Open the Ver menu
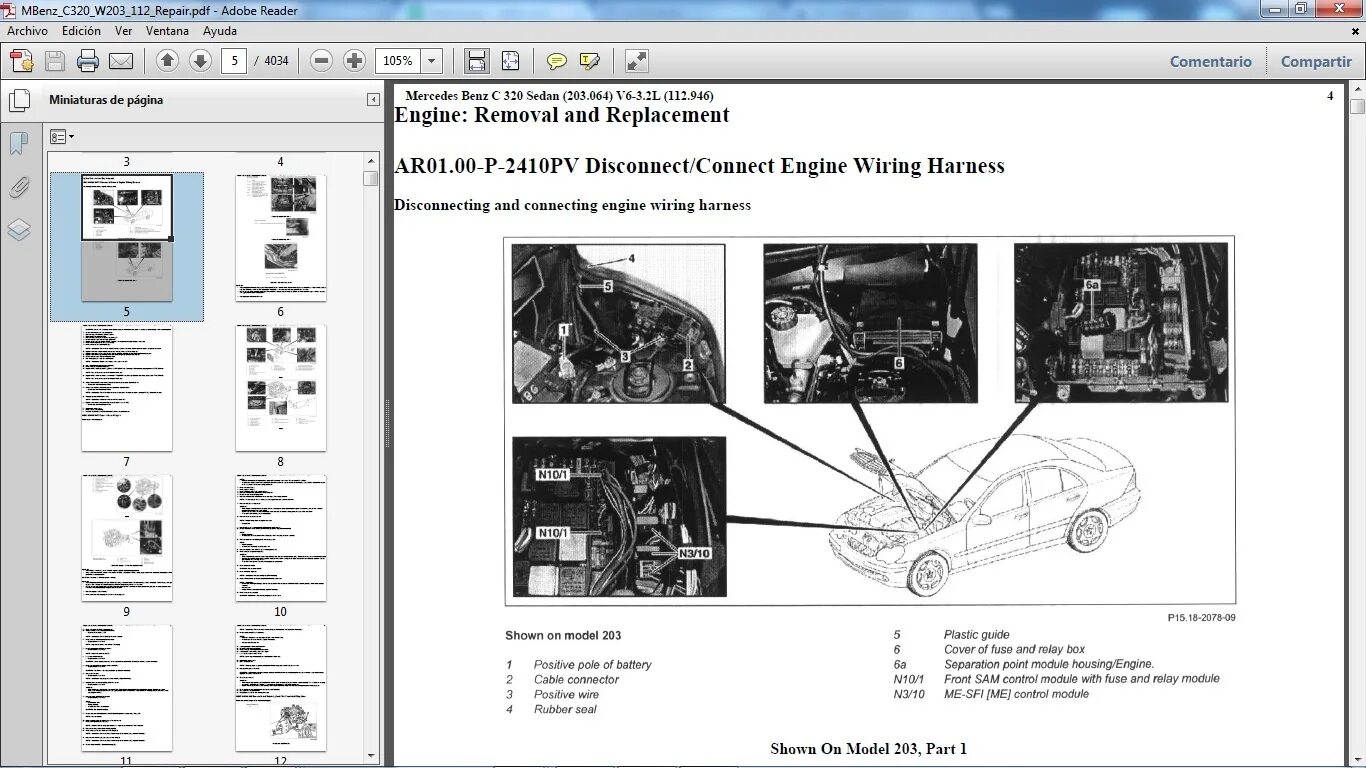 pos(123,31)
